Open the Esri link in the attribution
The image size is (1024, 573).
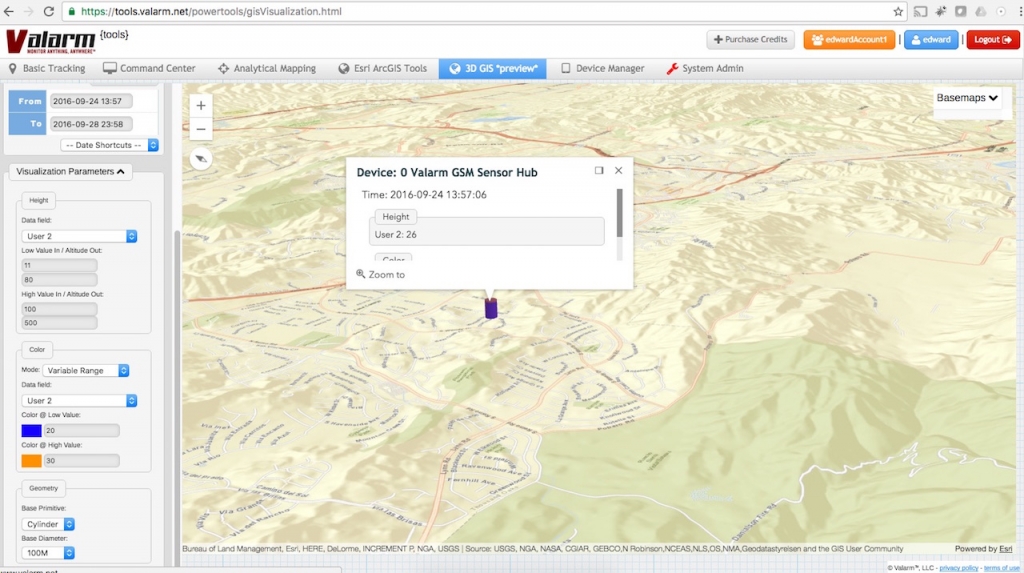pos(1006,549)
